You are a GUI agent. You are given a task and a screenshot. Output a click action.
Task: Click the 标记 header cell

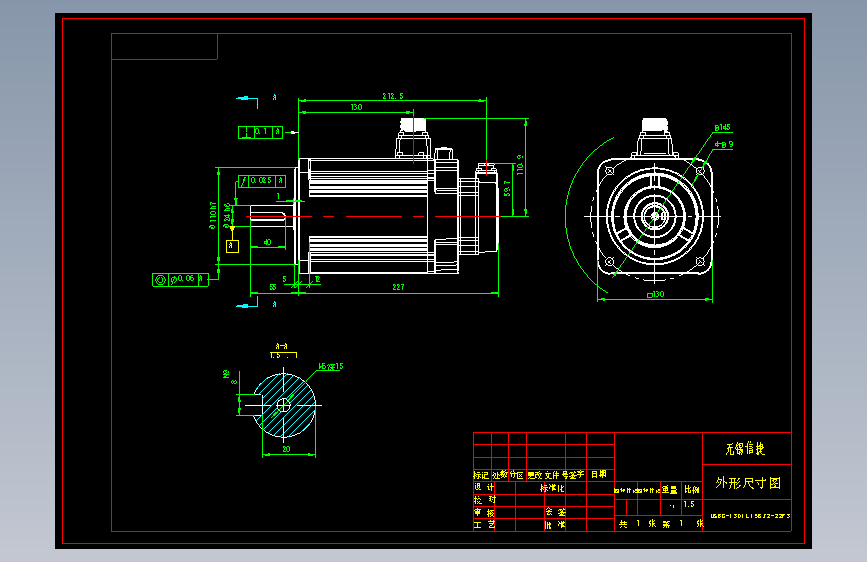[481, 475]
